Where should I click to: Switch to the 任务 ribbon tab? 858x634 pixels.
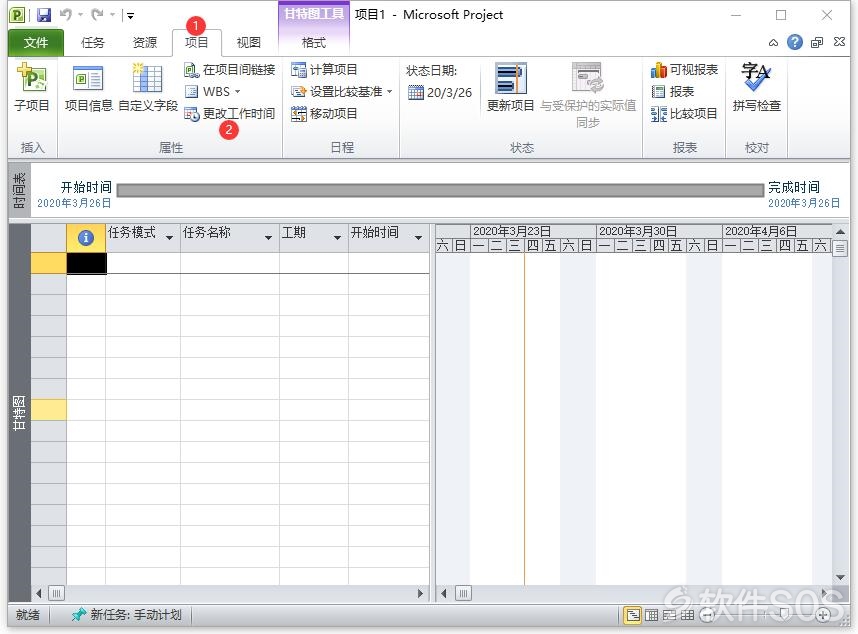pyautogui.click(x=92, y=43)
